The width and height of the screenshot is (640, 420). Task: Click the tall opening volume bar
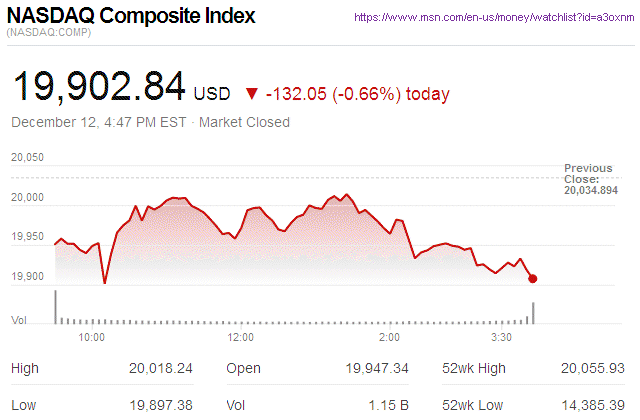(55, 307)
